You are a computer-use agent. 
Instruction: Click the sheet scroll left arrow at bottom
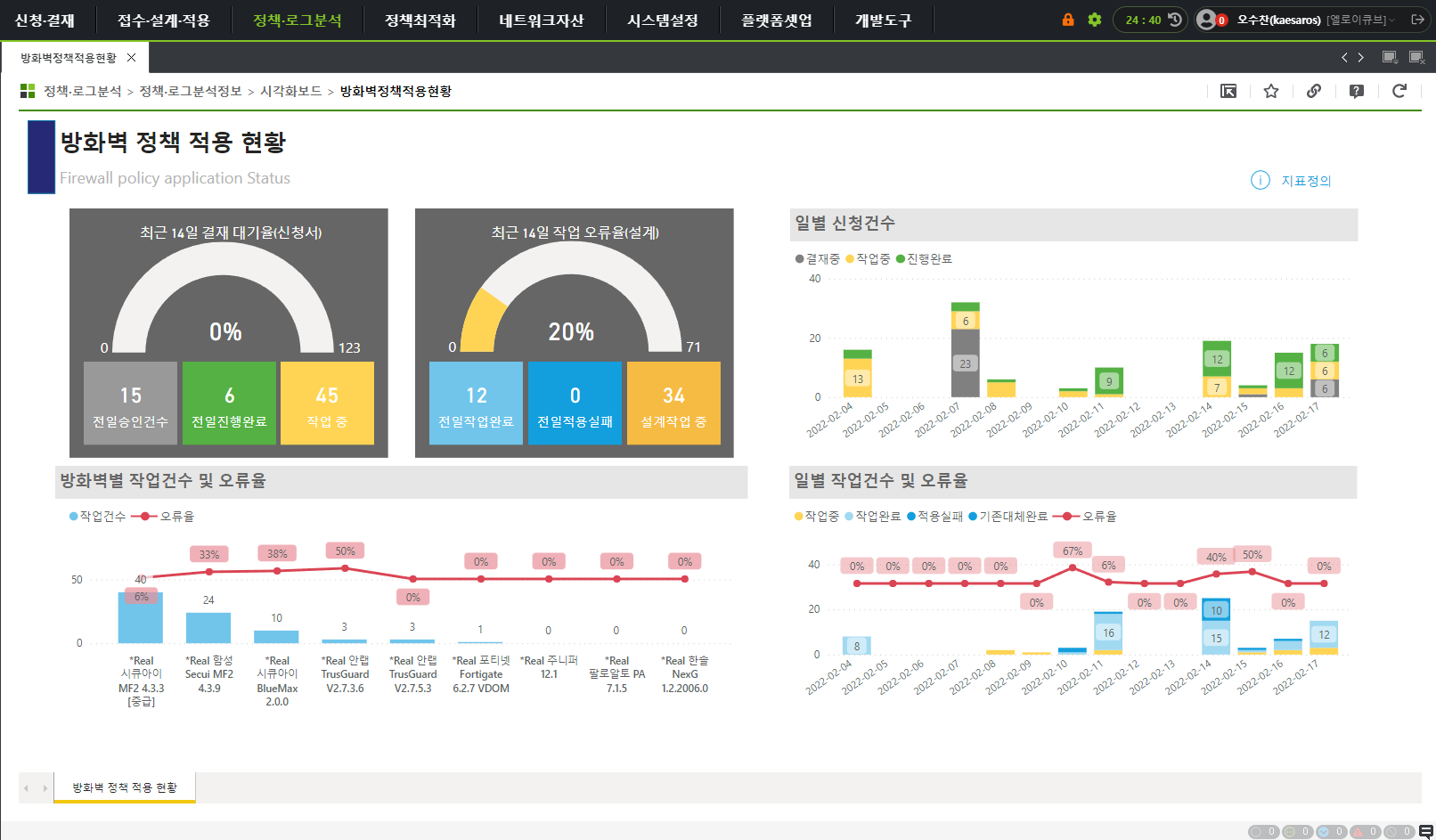(26, 788)
